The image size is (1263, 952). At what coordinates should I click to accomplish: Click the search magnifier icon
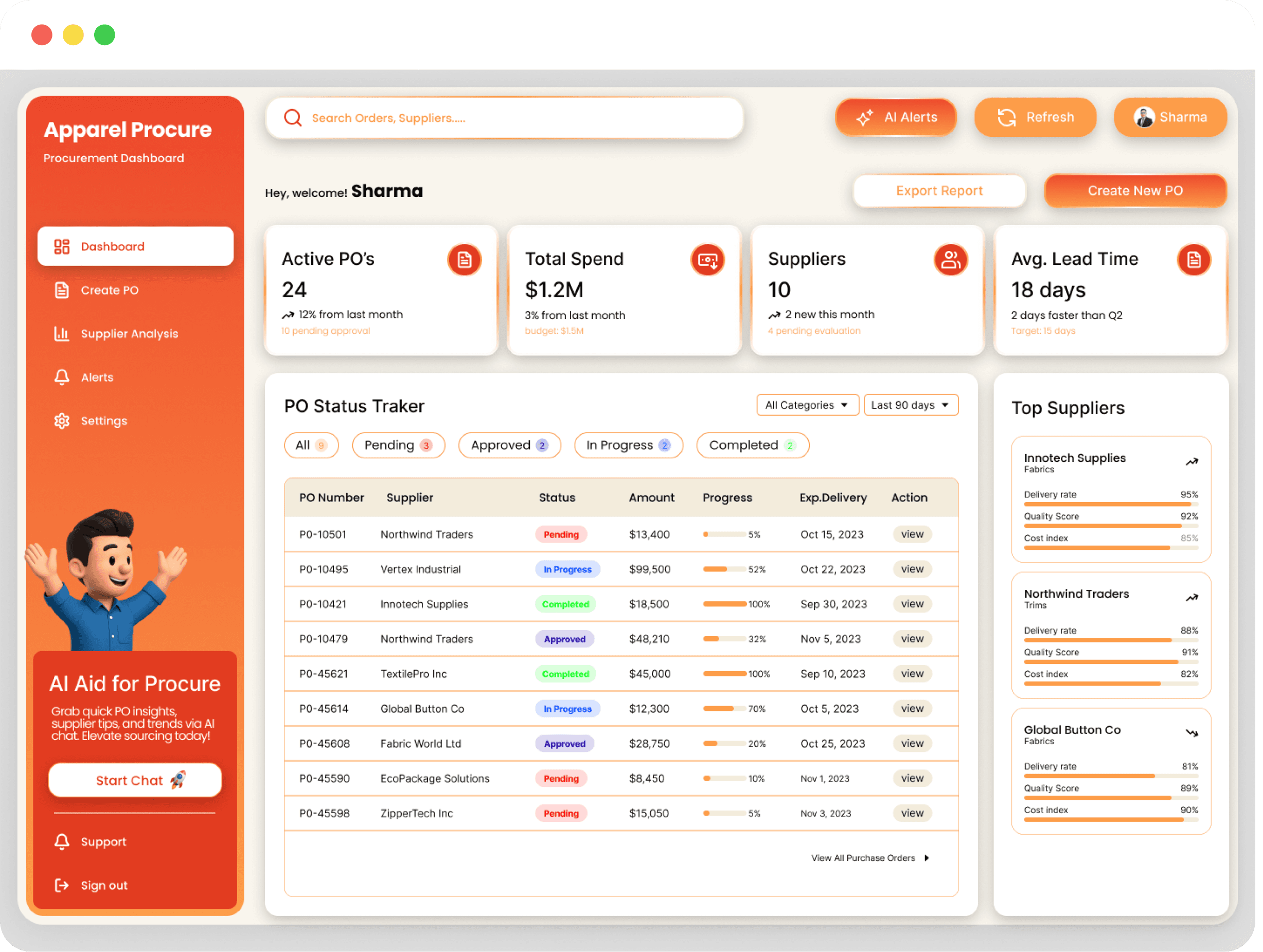click(x=293, y=118)
